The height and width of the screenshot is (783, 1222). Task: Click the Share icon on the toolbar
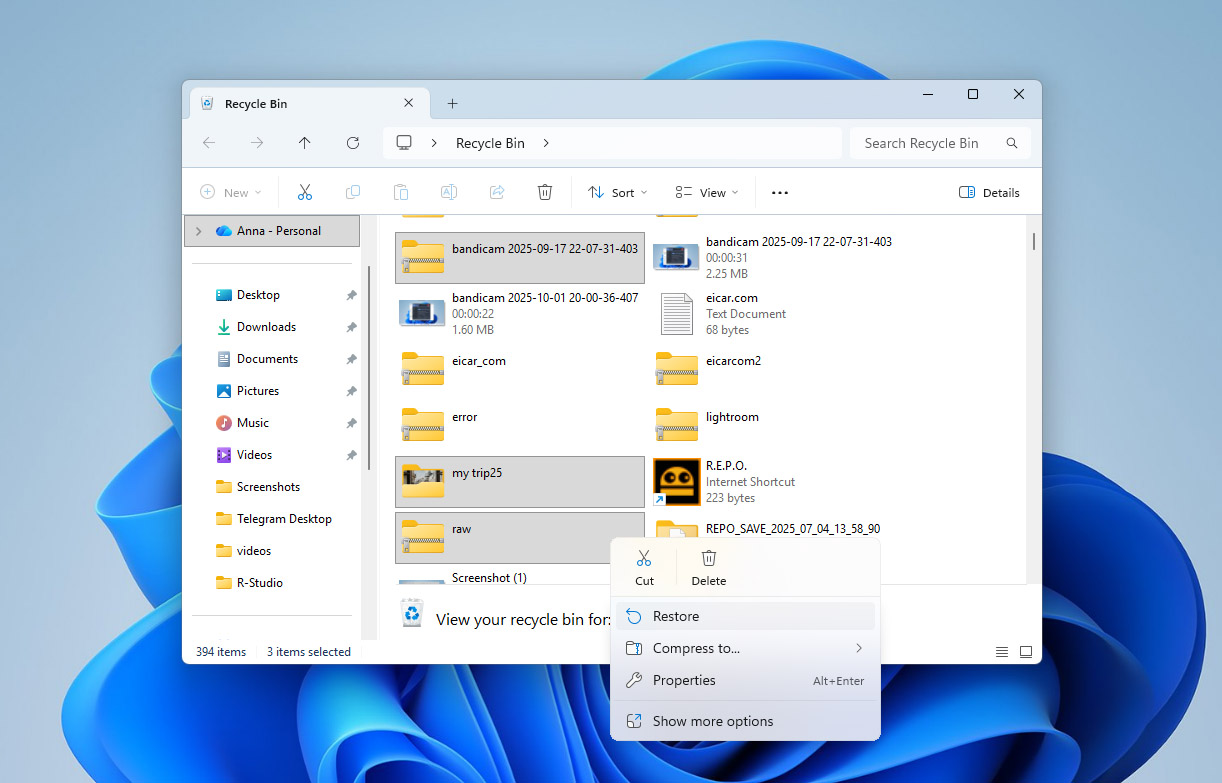pyautogui.click(x=497, y=191)
